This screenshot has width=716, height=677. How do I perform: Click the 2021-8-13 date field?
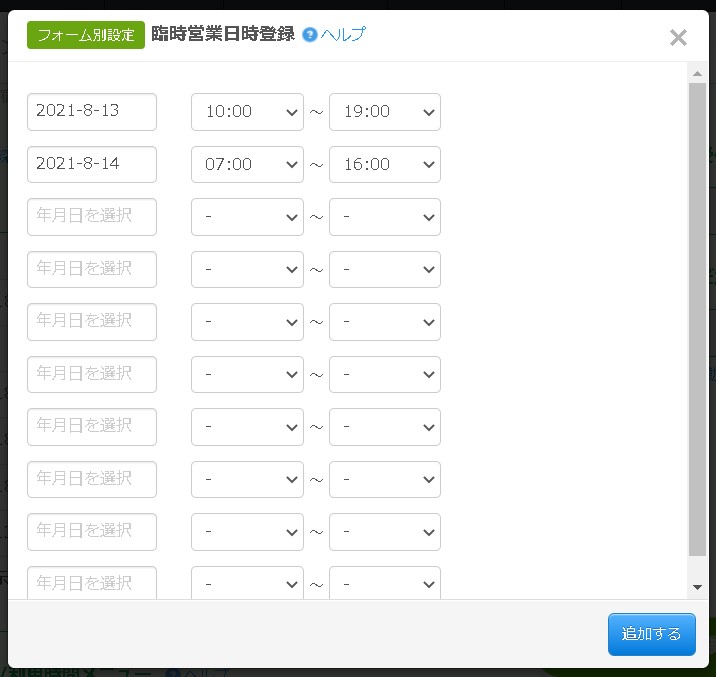click(92, 112)
